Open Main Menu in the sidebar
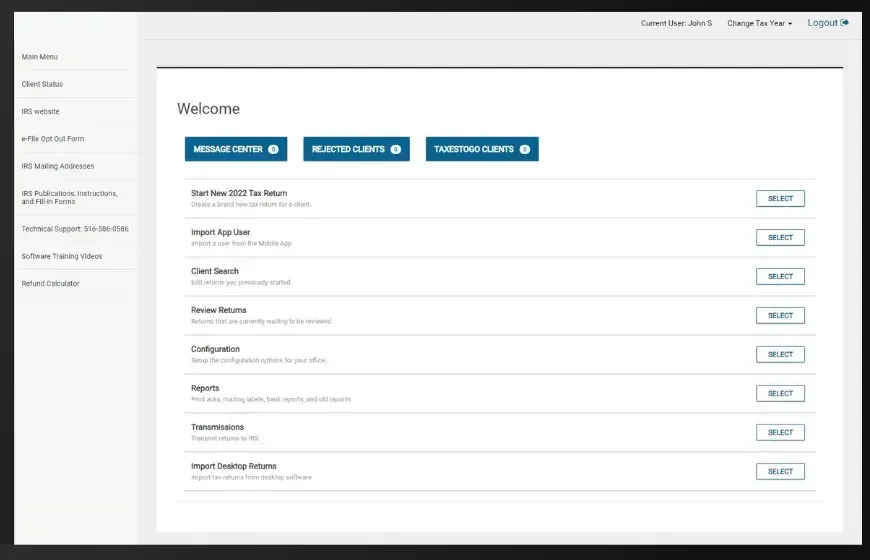Viewport: 870px width, 560px height. click(x=39, y=57)
